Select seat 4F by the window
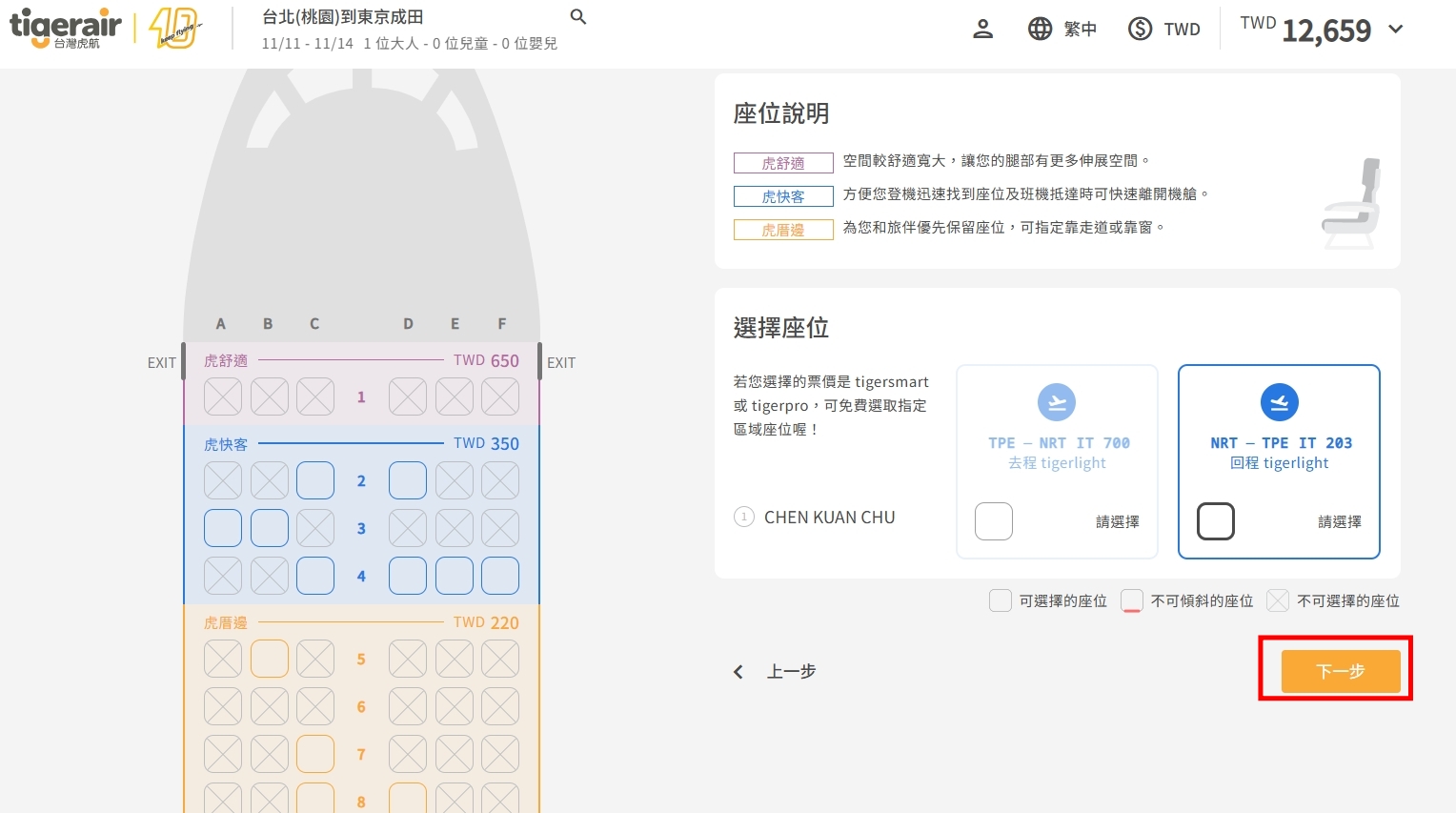Screen dimensions: 1456x813 (500, 576)
